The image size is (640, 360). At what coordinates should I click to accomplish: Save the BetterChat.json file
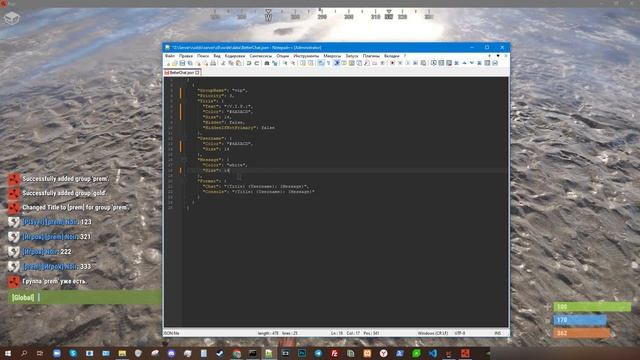tap(182, 63)
